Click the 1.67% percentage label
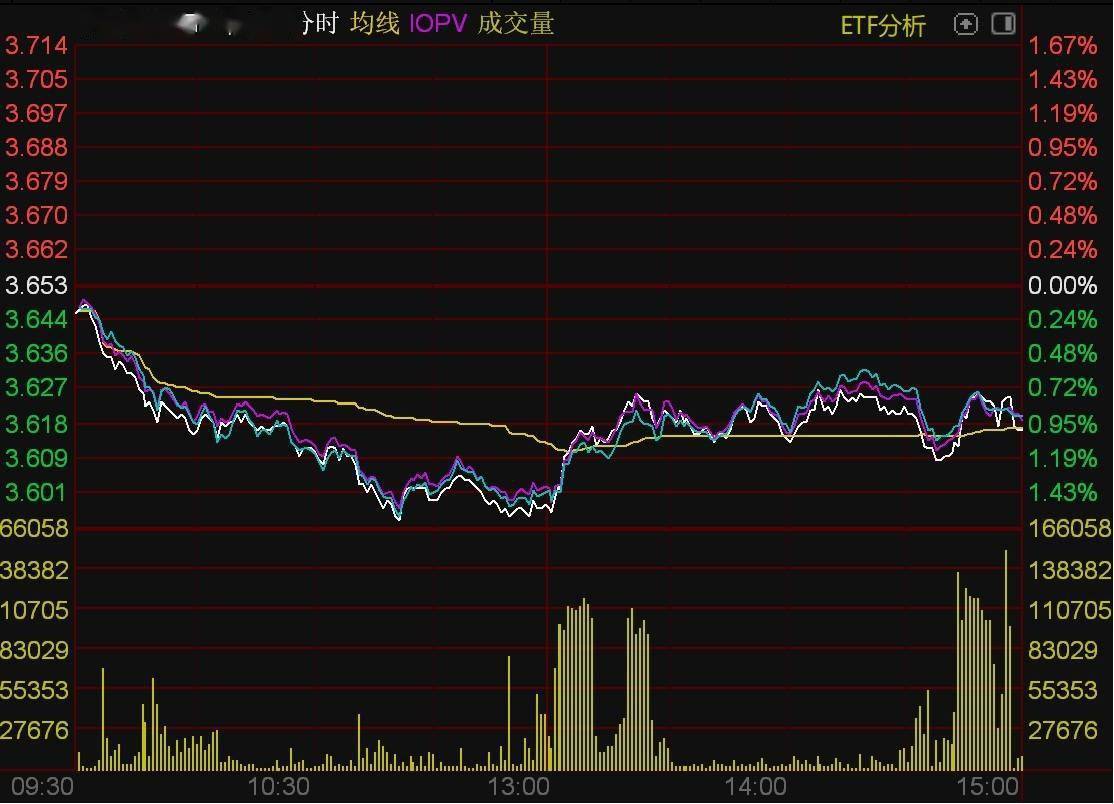The width and height of the screenshot is (1114, 804). pos(1062,45)
